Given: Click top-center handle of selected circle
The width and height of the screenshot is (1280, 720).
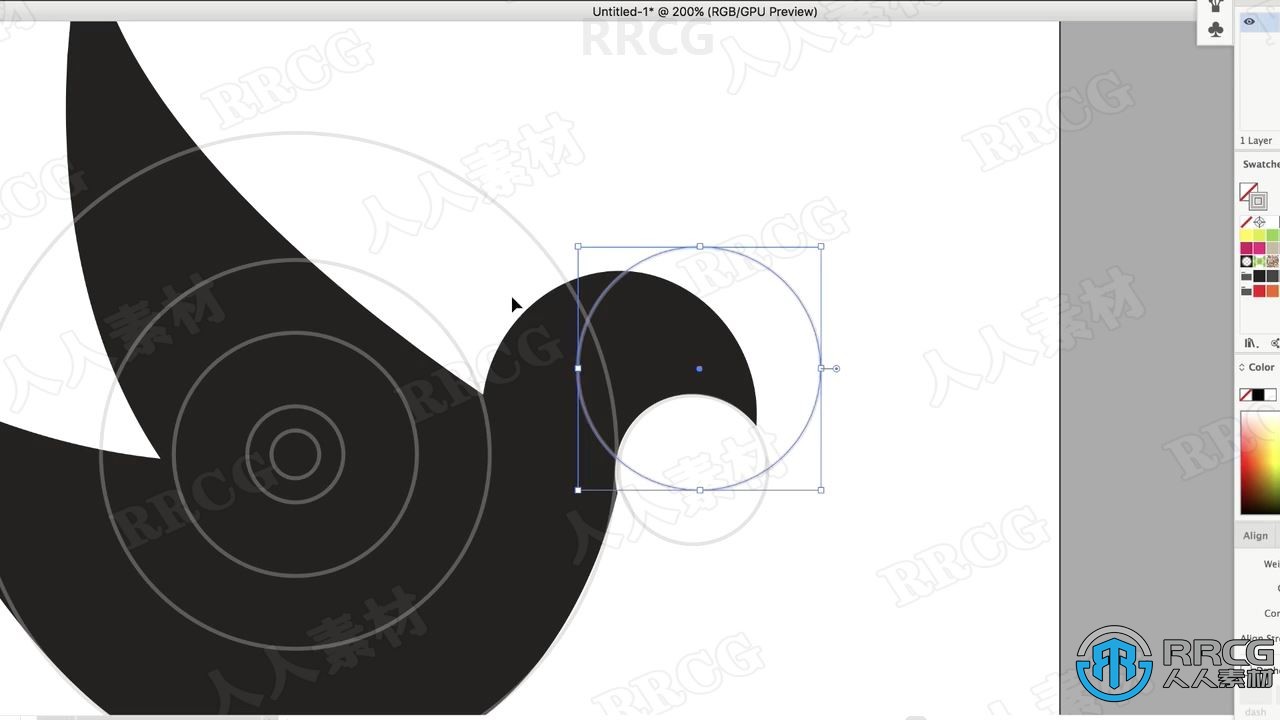Looking at the screenshot, I should coord(700,246).
